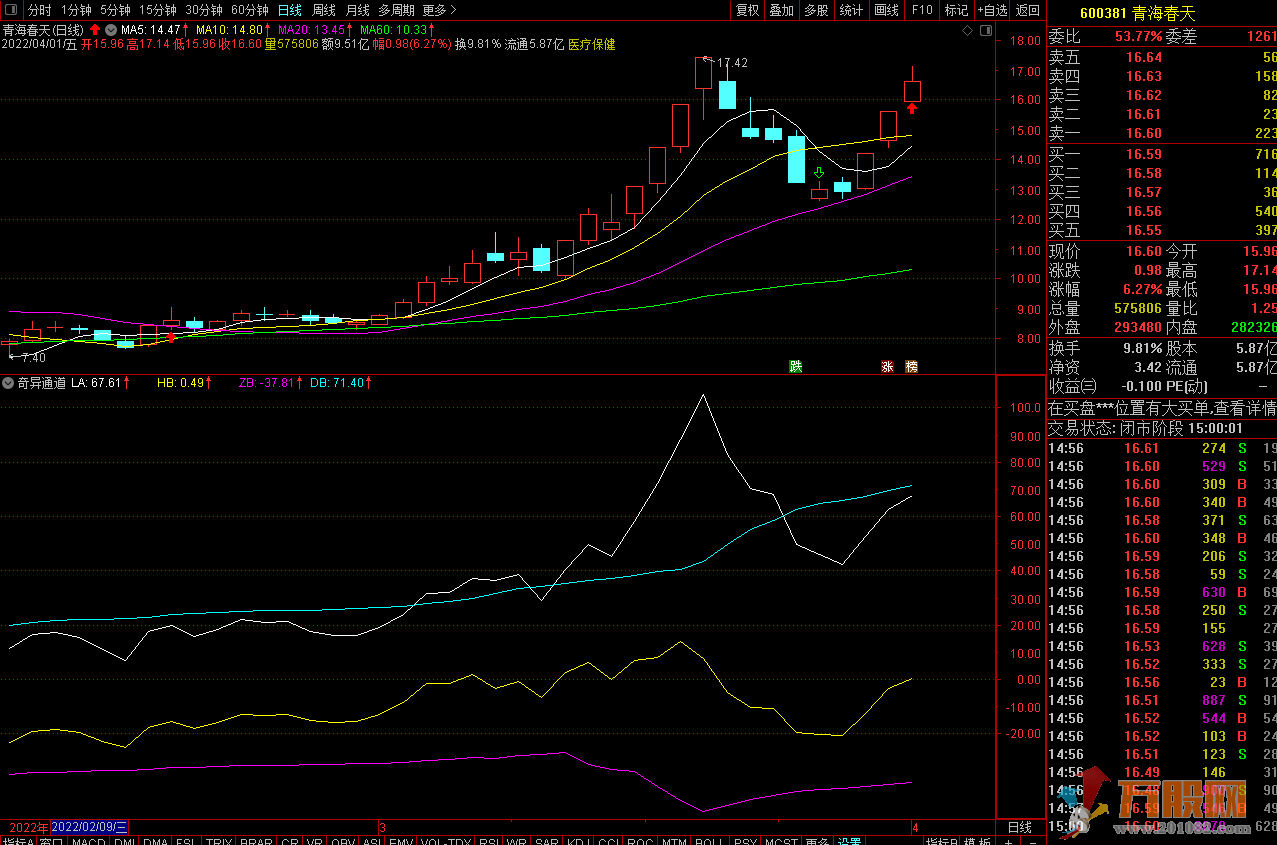Select the 60分钟 period tab
Viewport: 1277px width, 845px height.
(249, 10)
